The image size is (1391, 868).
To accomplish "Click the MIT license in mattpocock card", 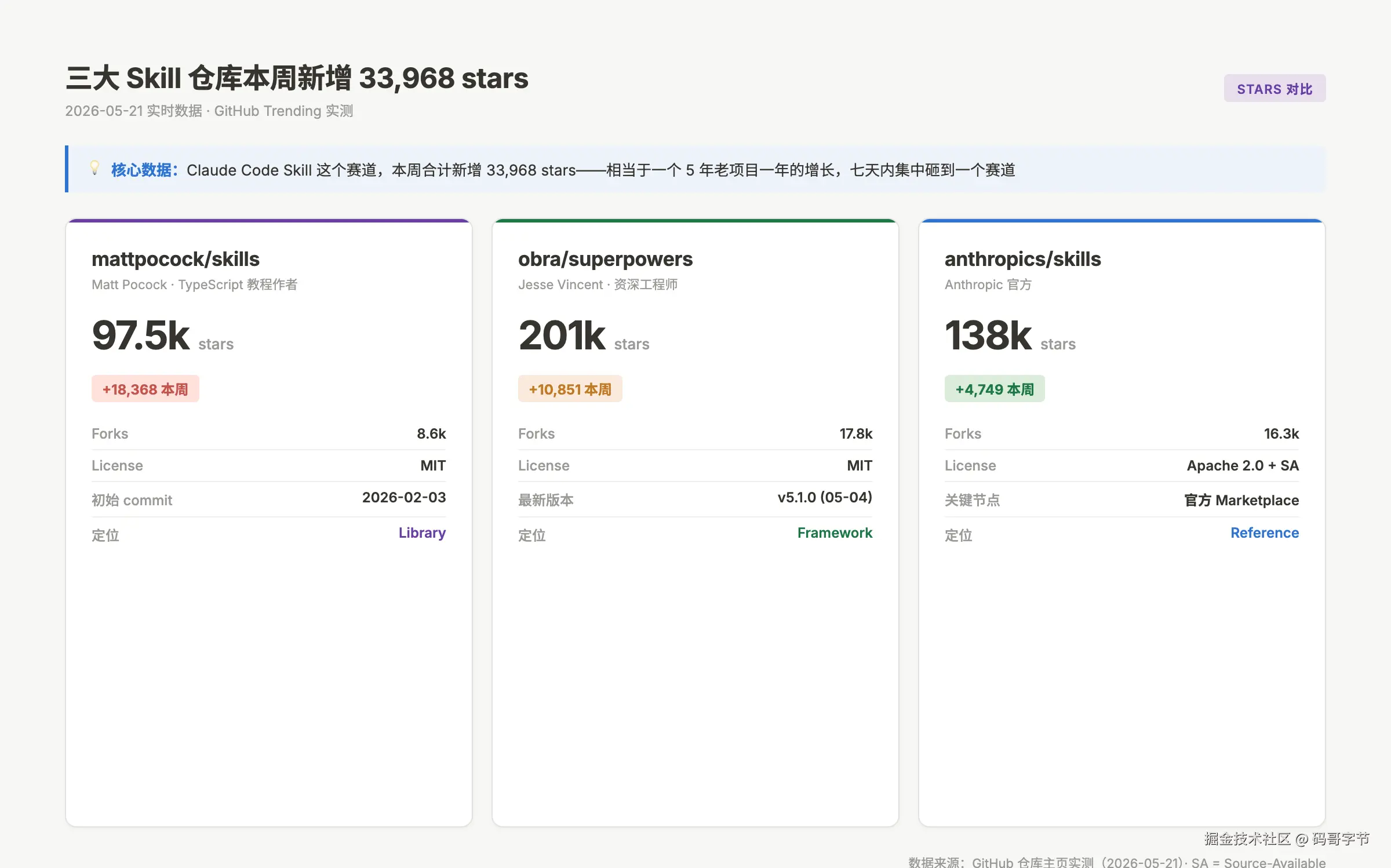I will (433, 465).
